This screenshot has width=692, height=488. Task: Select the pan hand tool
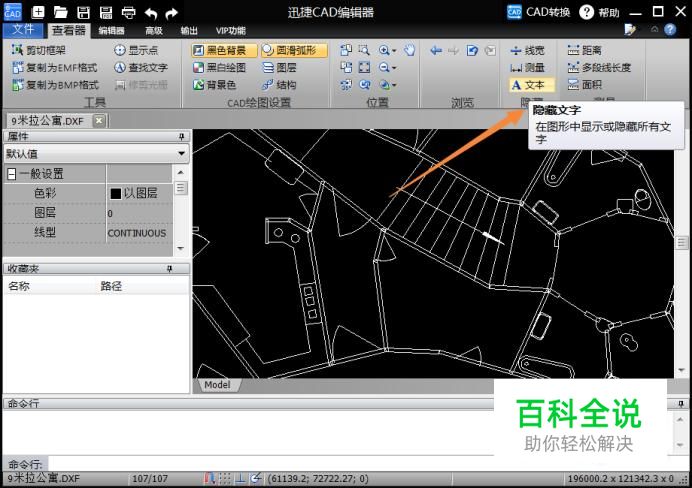click(410, 50)
